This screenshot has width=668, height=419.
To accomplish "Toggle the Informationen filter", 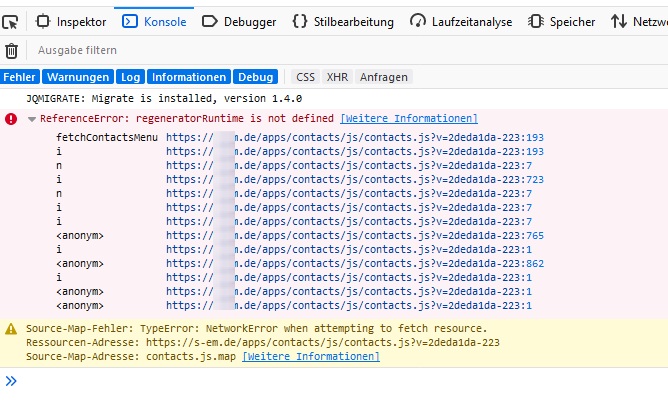I will (189, 77).
